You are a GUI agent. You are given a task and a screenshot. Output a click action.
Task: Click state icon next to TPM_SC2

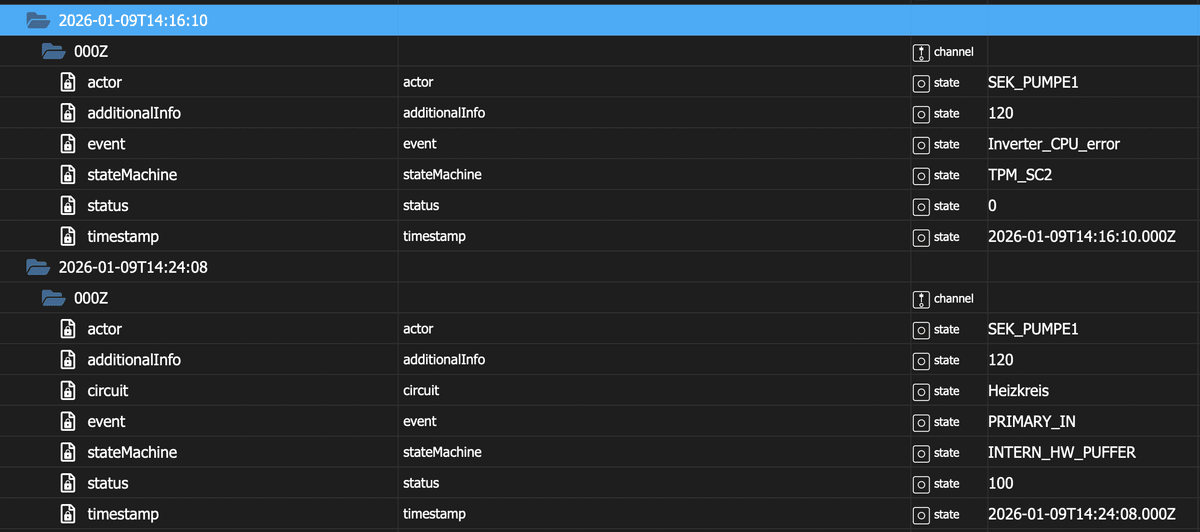click(x=920, y=175)
